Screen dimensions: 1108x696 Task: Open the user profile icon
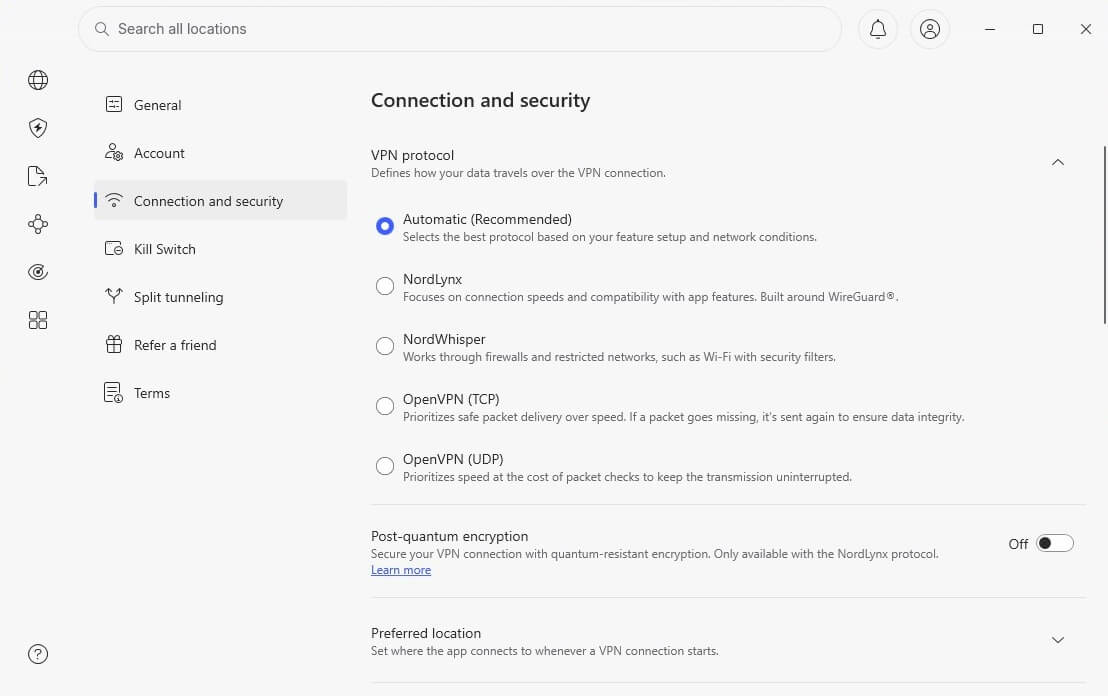(930, 29)
